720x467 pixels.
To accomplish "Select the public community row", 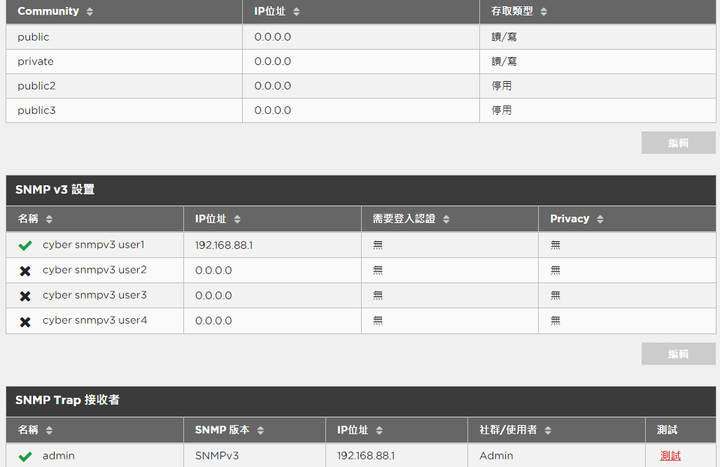I will [361, 37].
